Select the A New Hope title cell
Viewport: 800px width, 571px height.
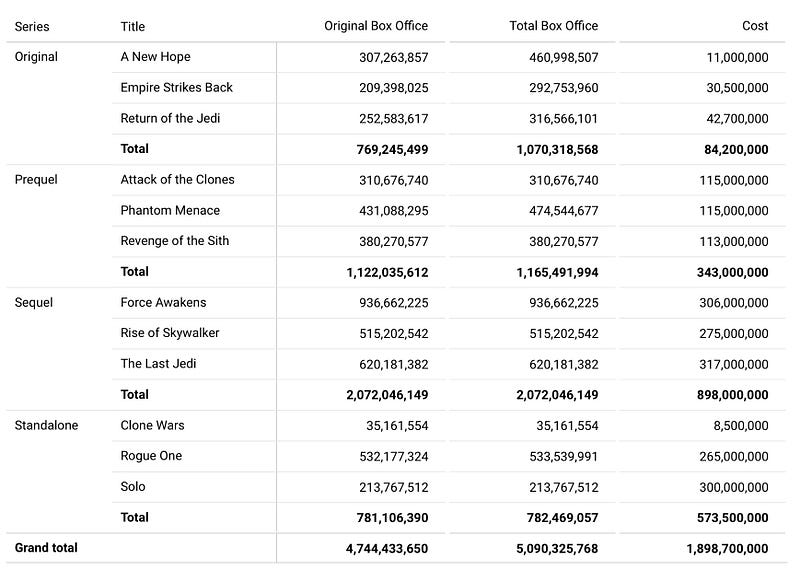click(155, 57)
